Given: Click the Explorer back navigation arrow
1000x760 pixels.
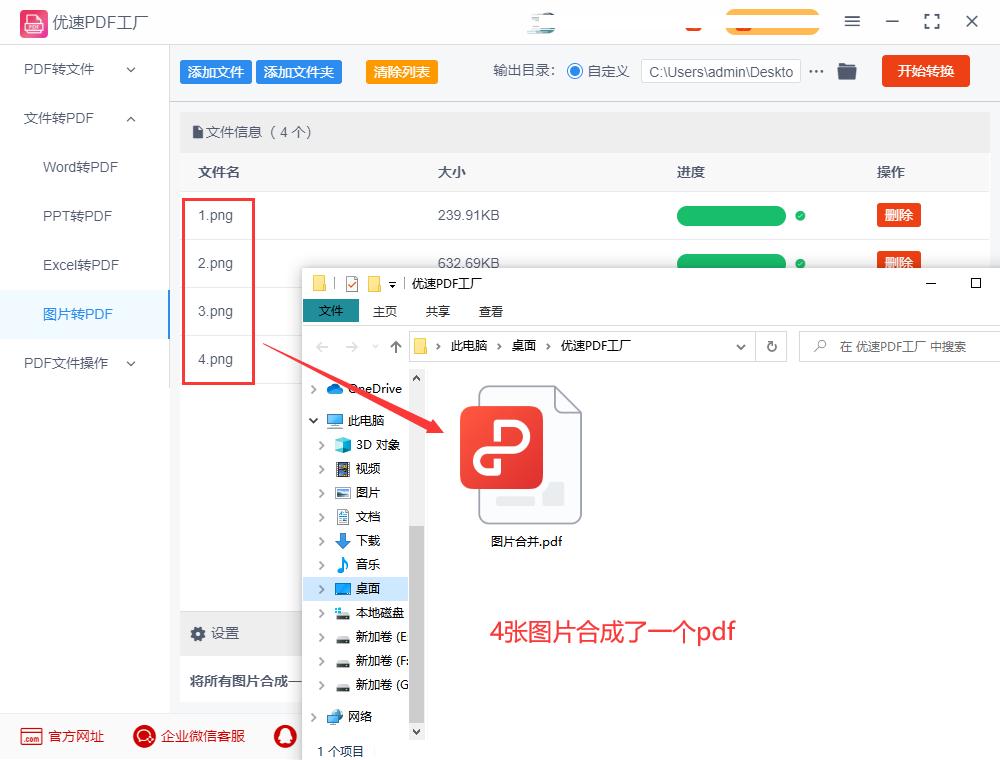Looking at the screenshot, I should 320,346.
